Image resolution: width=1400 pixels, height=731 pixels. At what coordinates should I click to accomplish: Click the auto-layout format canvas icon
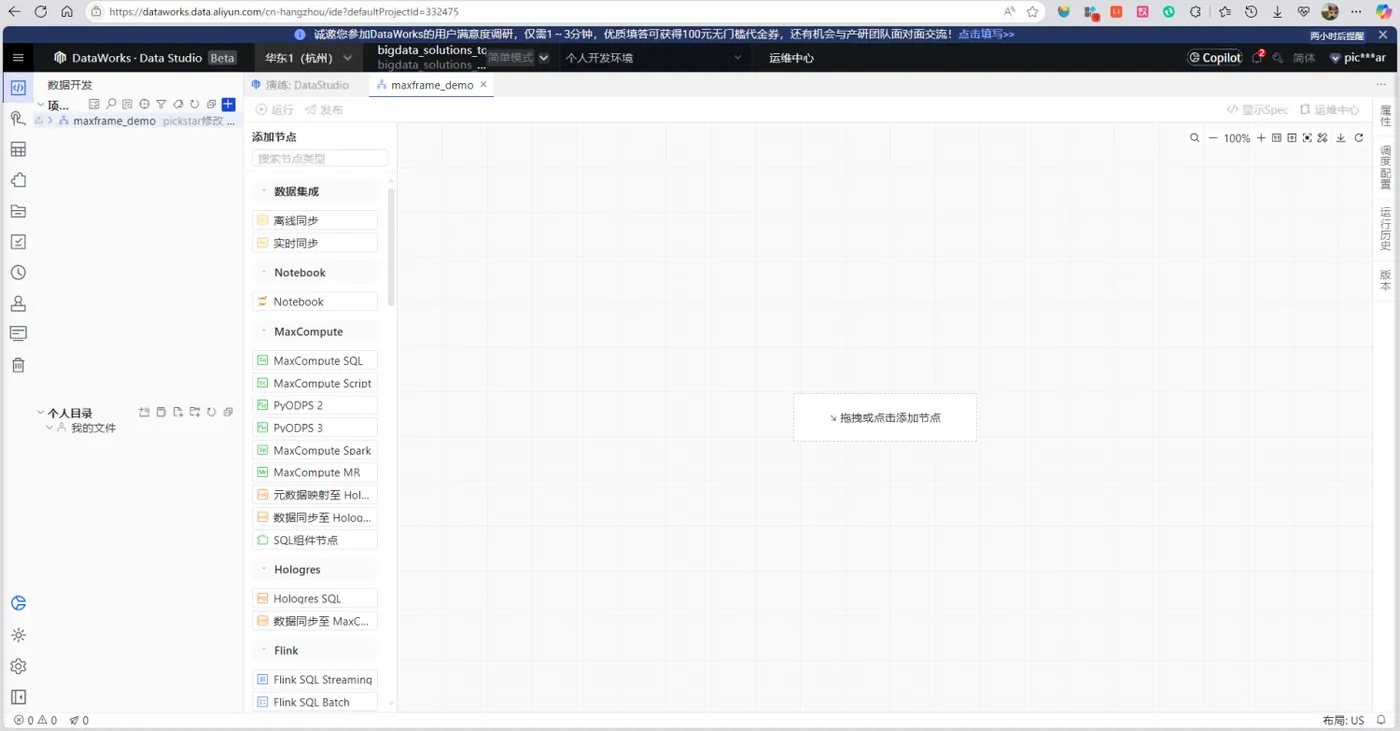click(x=1323, y=138)
